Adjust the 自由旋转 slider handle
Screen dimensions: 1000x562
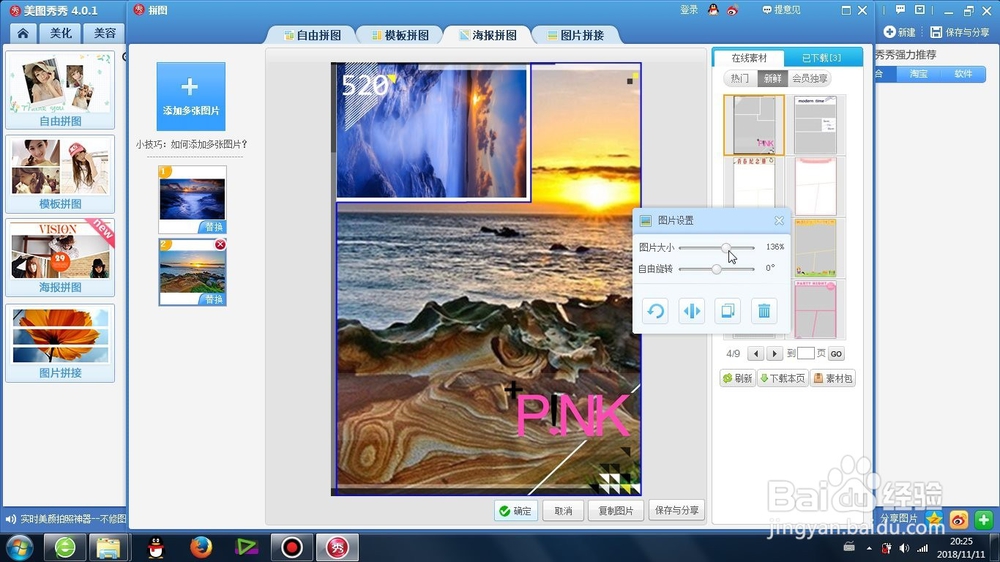[716, 269]
